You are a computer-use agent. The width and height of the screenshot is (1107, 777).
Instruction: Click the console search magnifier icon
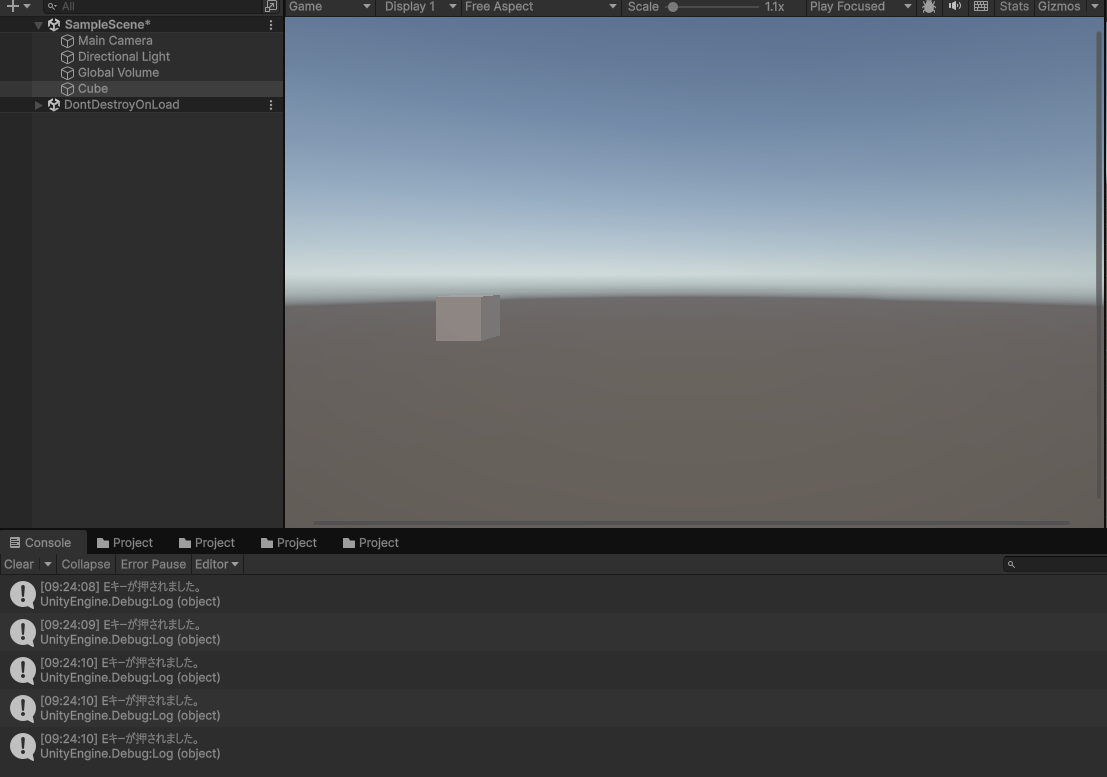point(1011,565)
